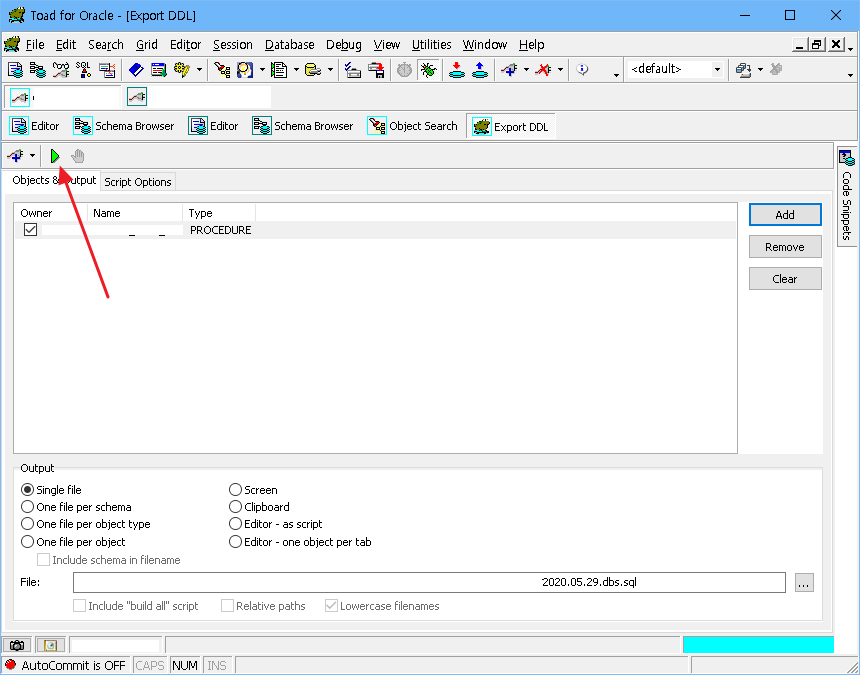The image size is (860, 675).
Task: Open a new Editor from main toolbar
Action: coord(15,70)
